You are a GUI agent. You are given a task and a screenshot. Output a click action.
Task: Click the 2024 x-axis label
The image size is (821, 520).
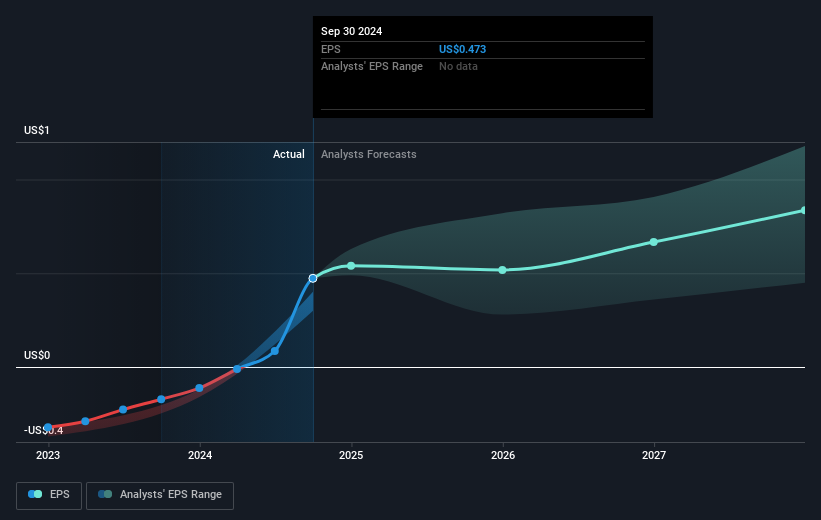pos(200,455)
